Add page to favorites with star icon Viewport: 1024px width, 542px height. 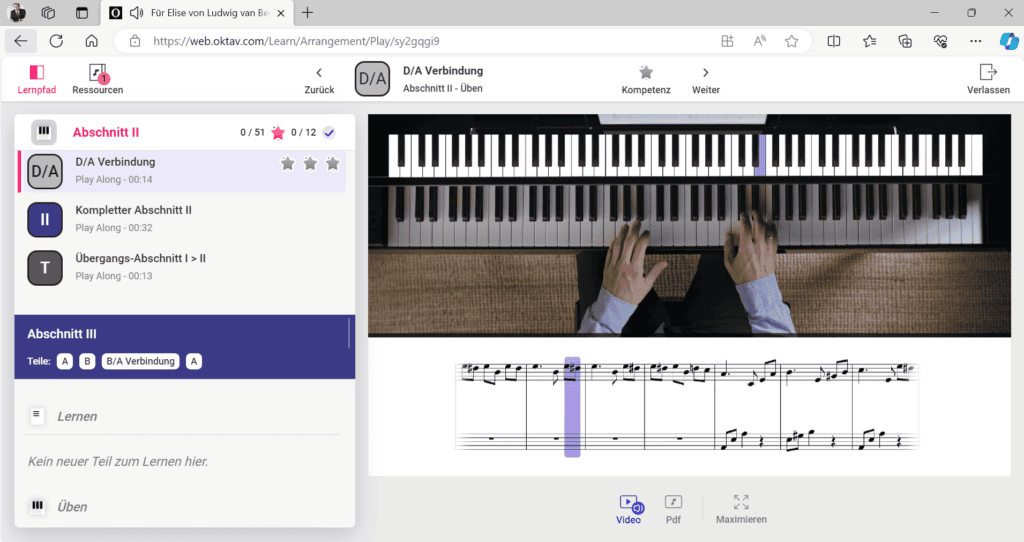(x=791, y=41)
